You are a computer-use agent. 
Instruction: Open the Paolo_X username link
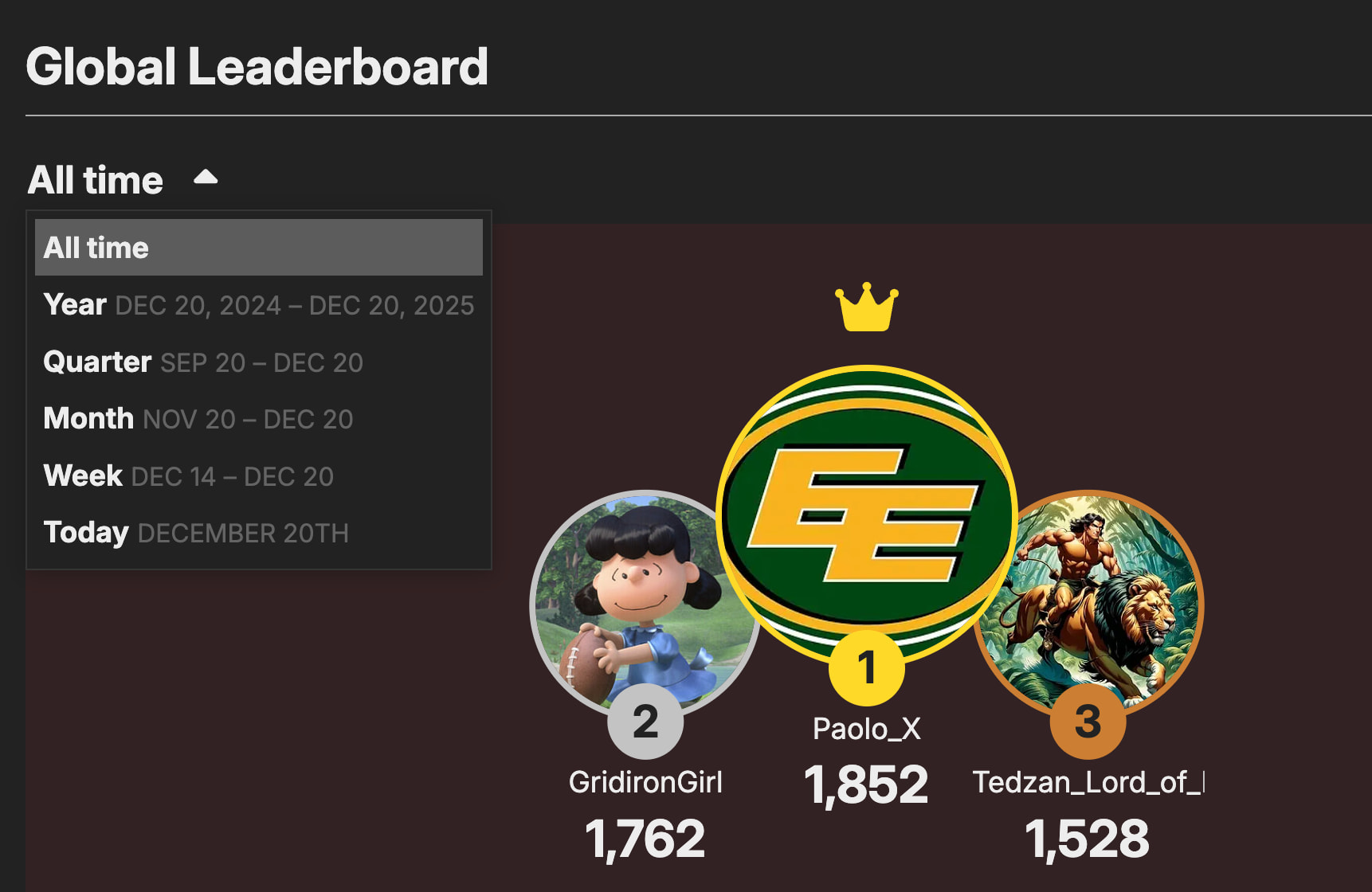(x=866, y=729)
